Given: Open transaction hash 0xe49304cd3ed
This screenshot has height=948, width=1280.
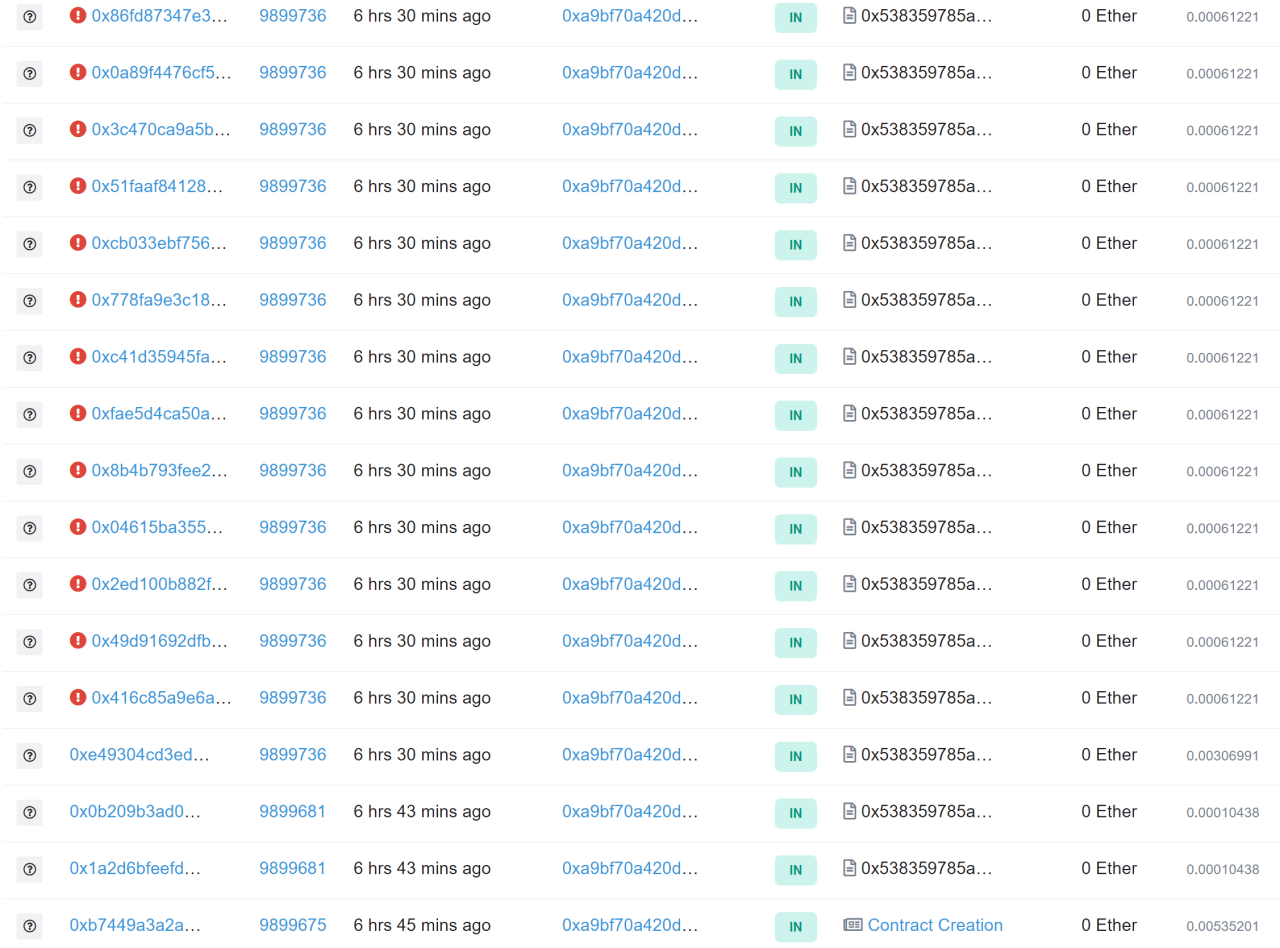Looking at the screenshot, I should click(x=139, y=754).
